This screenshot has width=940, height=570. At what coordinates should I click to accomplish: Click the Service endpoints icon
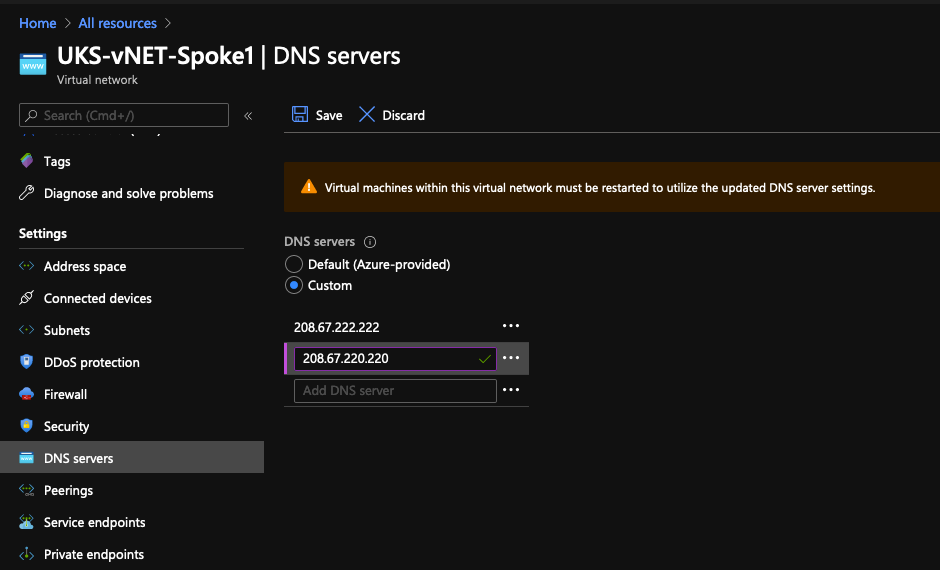pyautogui.click(x=26, y=522)
